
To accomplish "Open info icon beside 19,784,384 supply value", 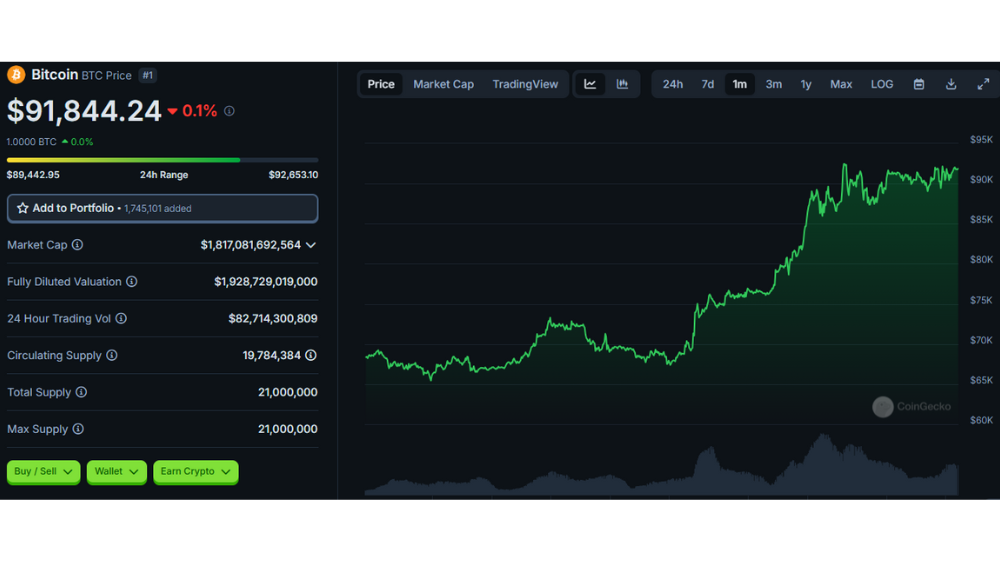I will (x=311, y=355).
